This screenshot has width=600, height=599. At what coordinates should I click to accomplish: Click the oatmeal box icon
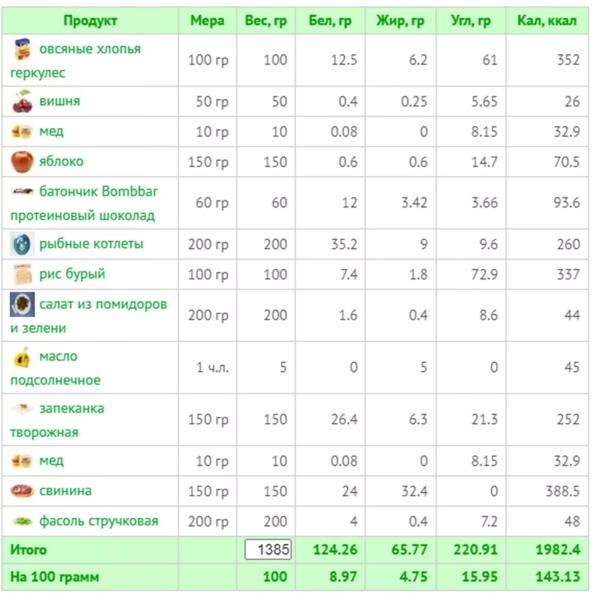point(22,49)
